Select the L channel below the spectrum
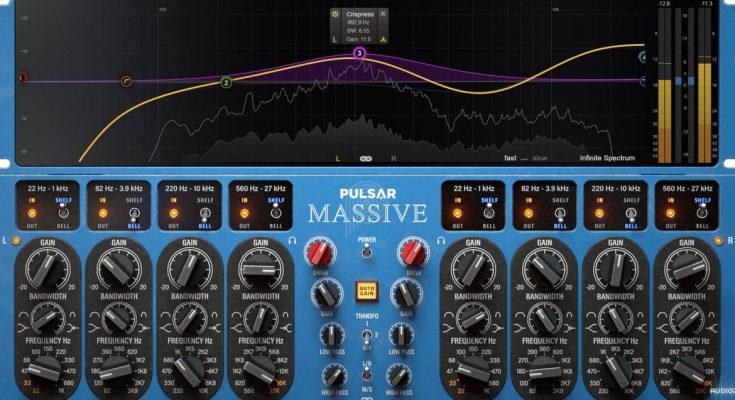735x400 pixels. (x=338, y=158)
